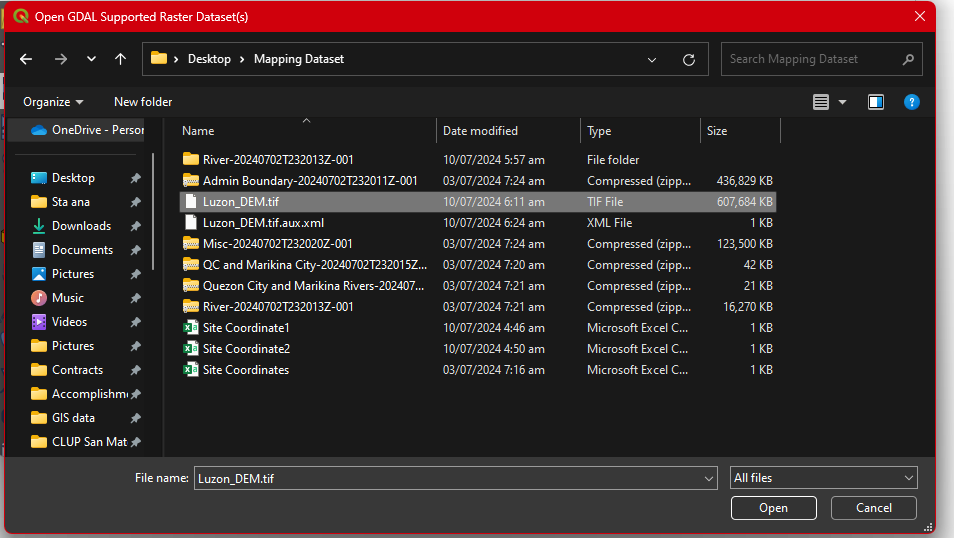This screenshot has height=538, width=954.
Task: Click the Up one level arrow
Action: (120, 59)
